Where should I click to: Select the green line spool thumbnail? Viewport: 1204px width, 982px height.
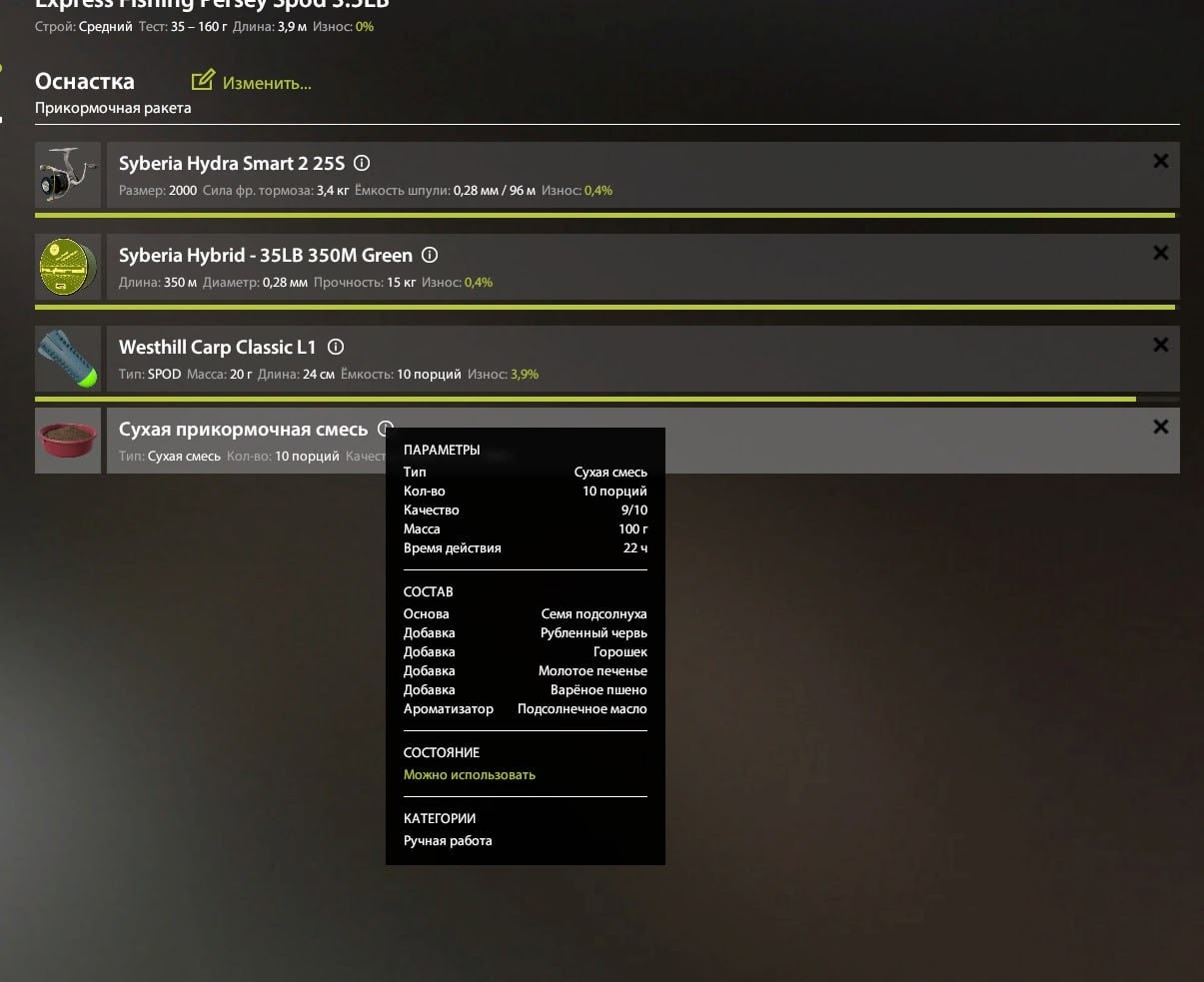tap(68, 267)
